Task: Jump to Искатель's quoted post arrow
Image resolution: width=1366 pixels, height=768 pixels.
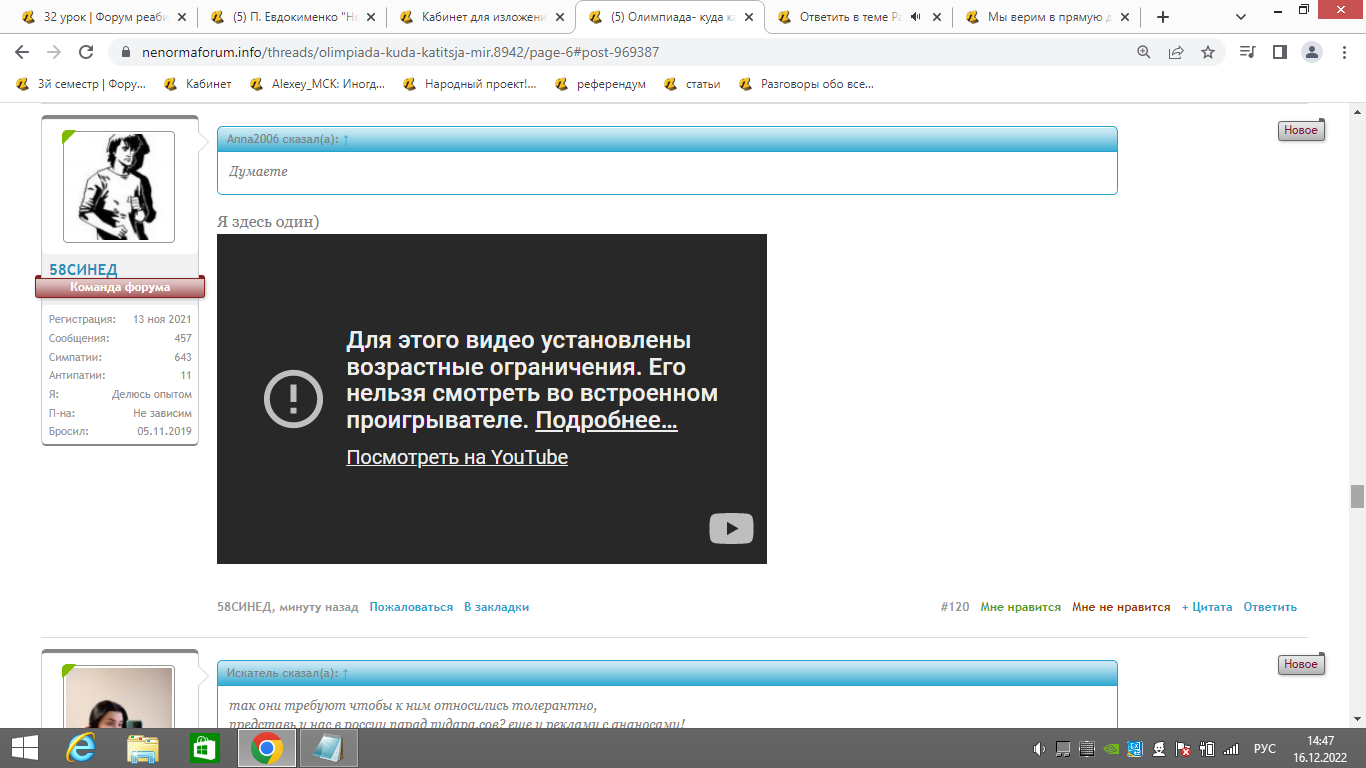Action: [x=346, y=673]
